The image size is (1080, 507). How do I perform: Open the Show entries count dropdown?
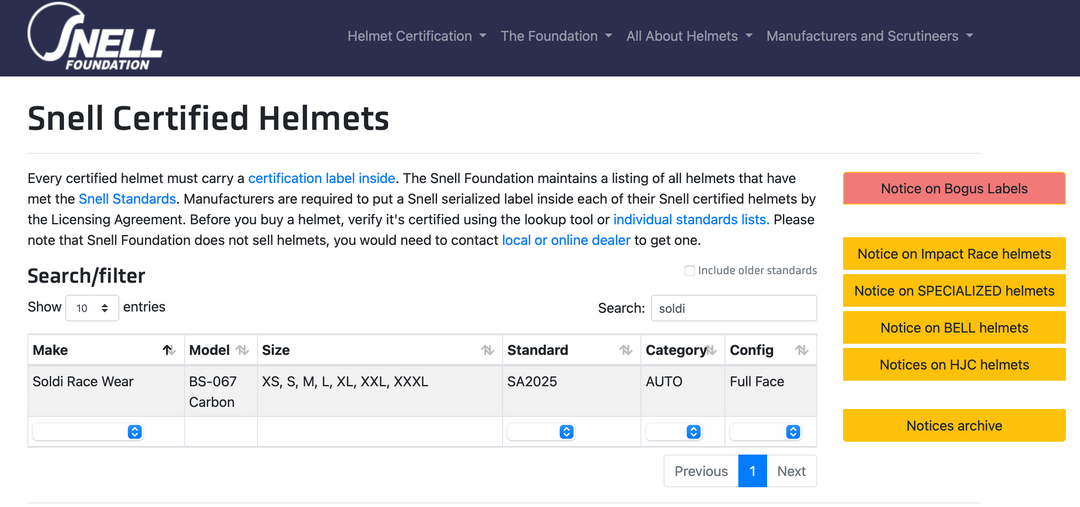[x=92, y=309]
